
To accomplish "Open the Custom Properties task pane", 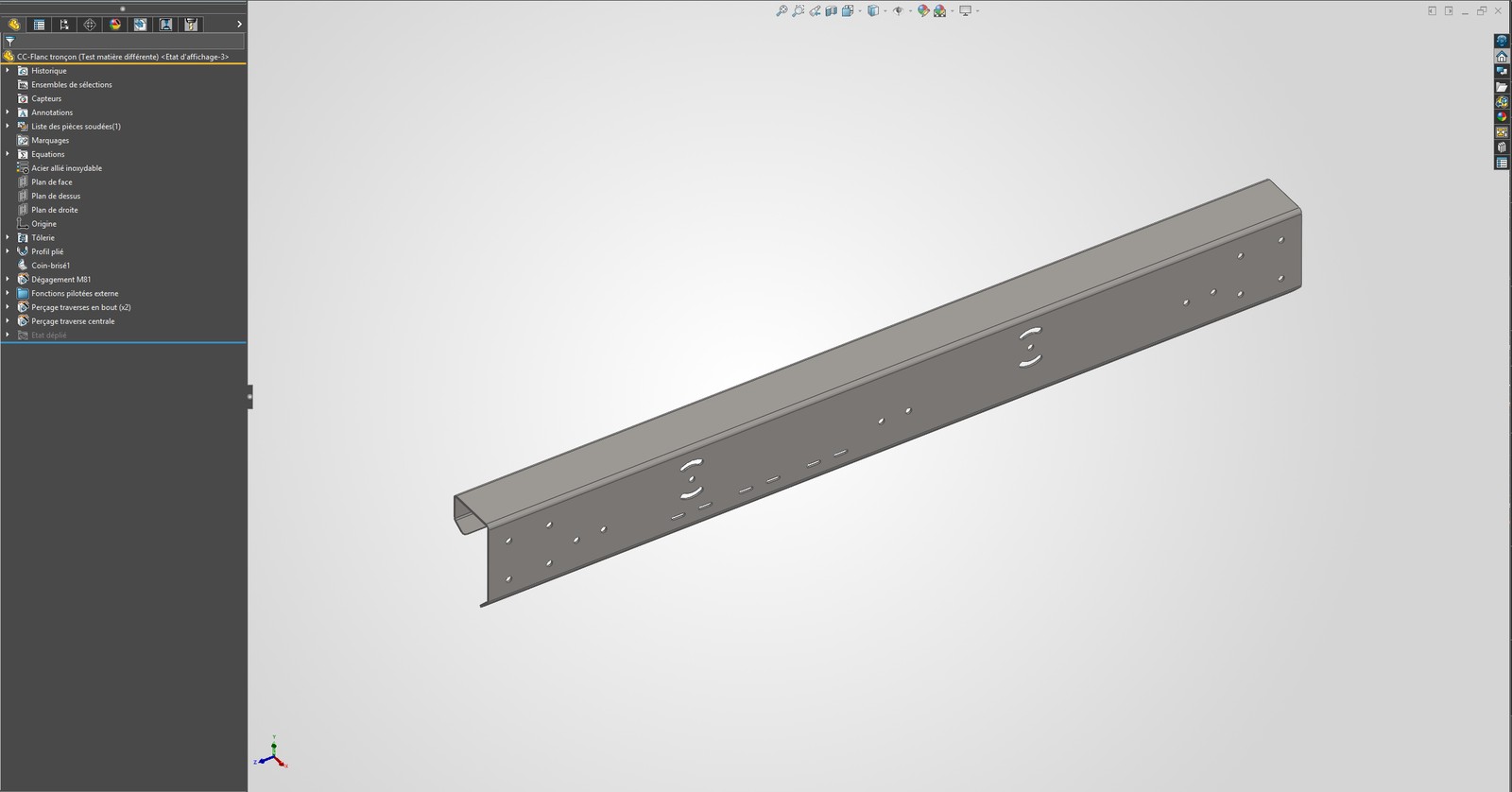I will pos(1502,164).
